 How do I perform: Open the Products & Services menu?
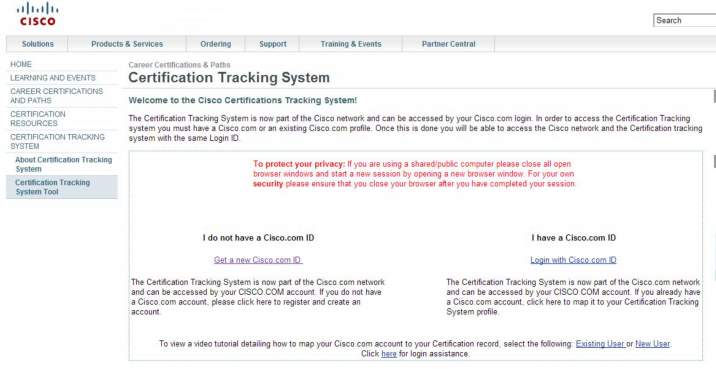[127, 44]
